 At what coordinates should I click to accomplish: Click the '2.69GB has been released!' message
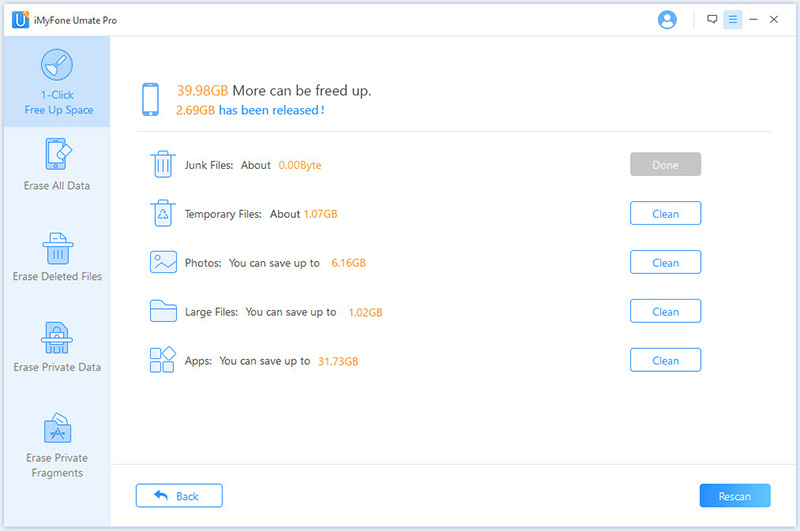click(x=250, y=110)
